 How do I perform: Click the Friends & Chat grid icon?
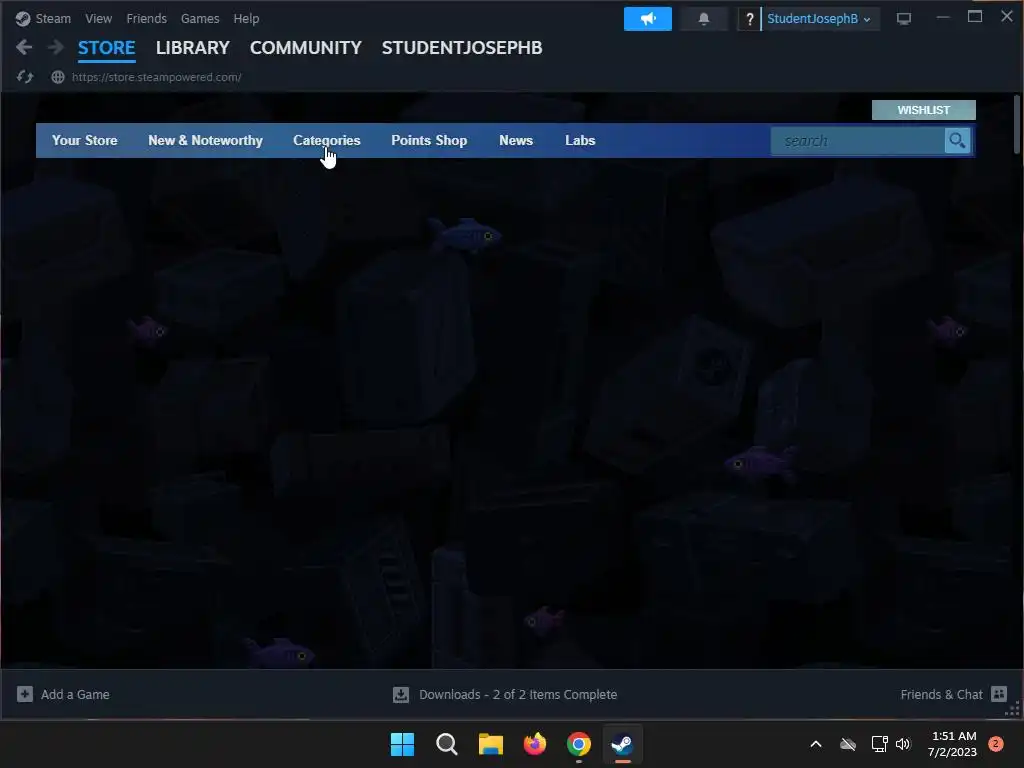999,694
